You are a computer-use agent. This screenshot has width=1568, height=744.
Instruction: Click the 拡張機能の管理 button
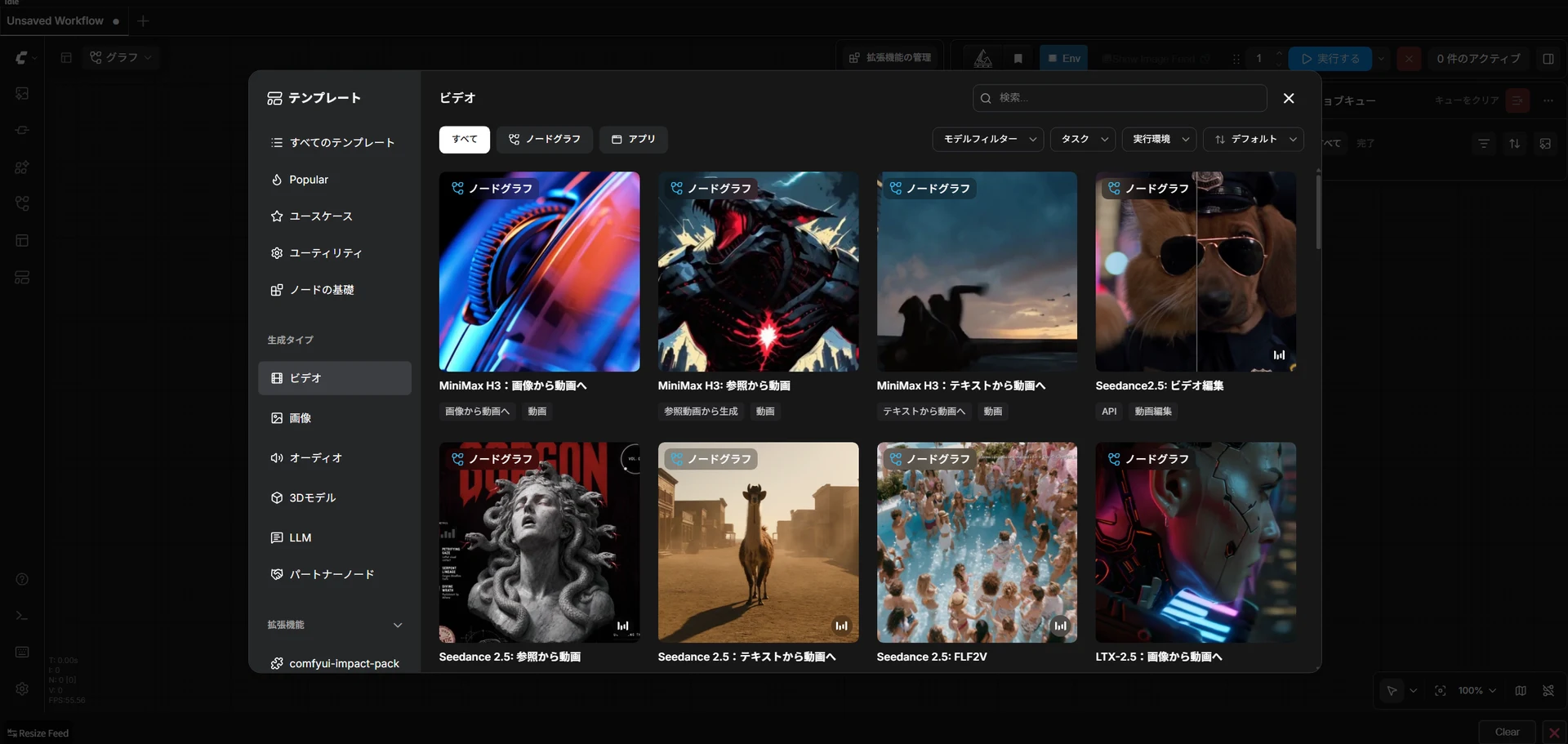890,58
